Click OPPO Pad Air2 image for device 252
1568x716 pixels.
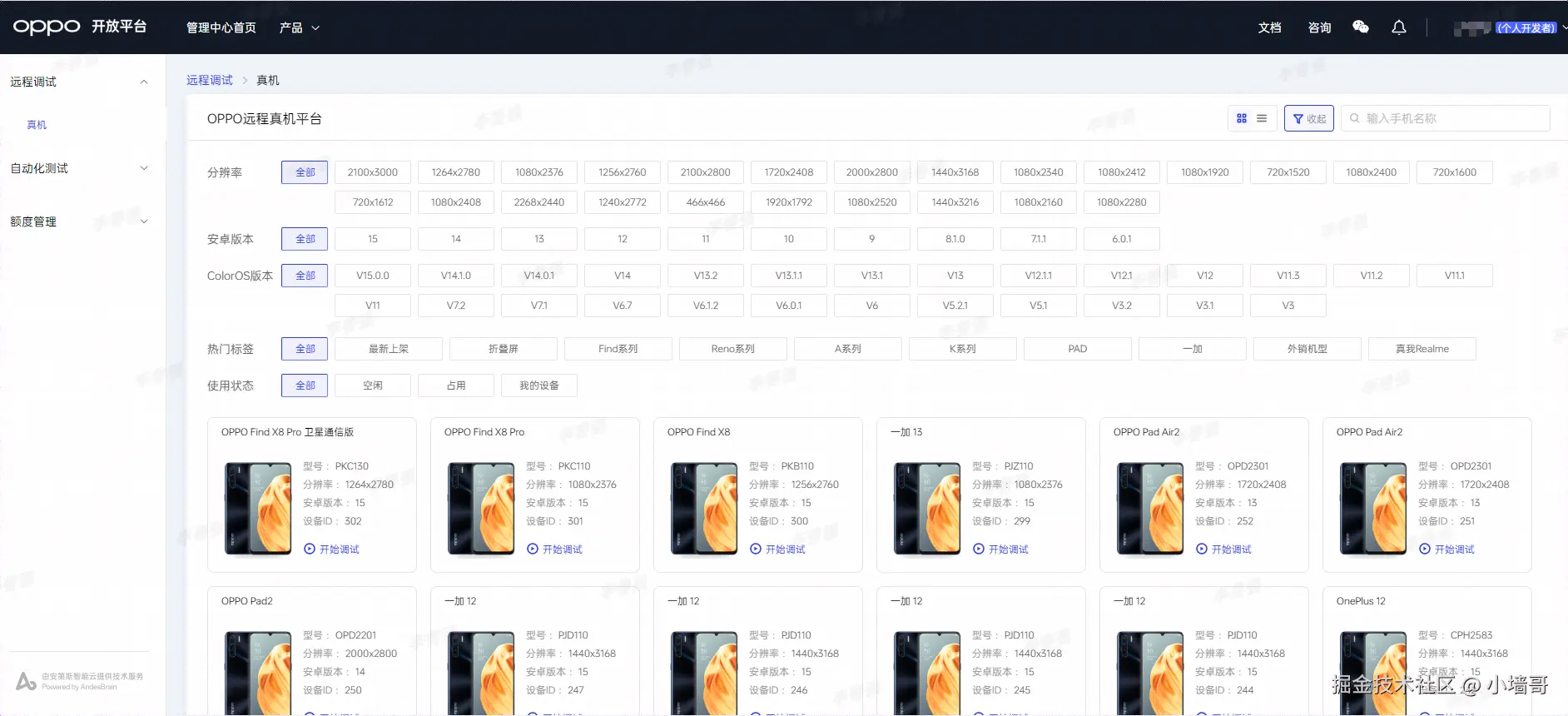coord(1150,509)
